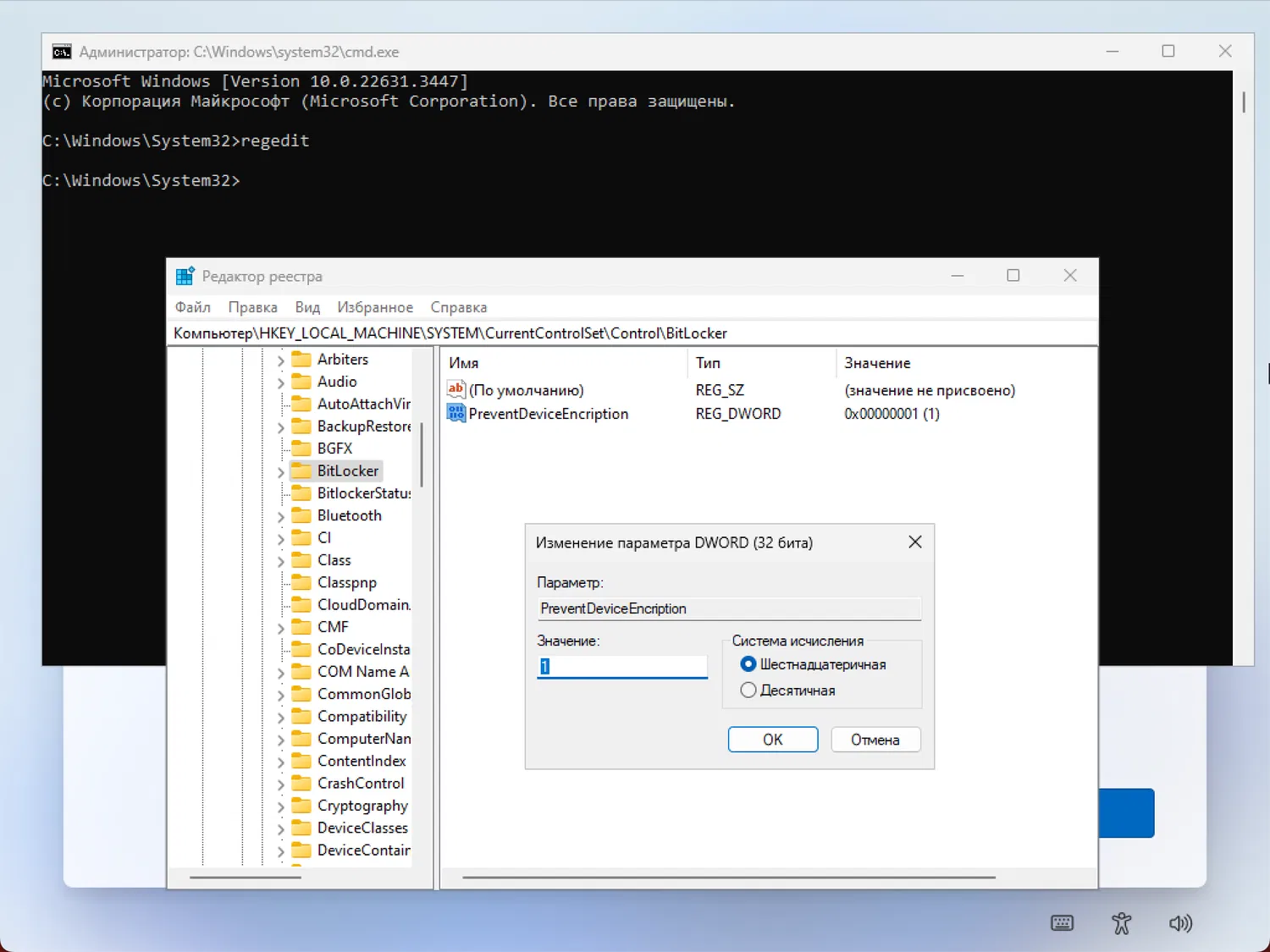The width and height of the screenshot is (1270, 952).
Task: Click the registry path address bar
Action: [632, 333]
